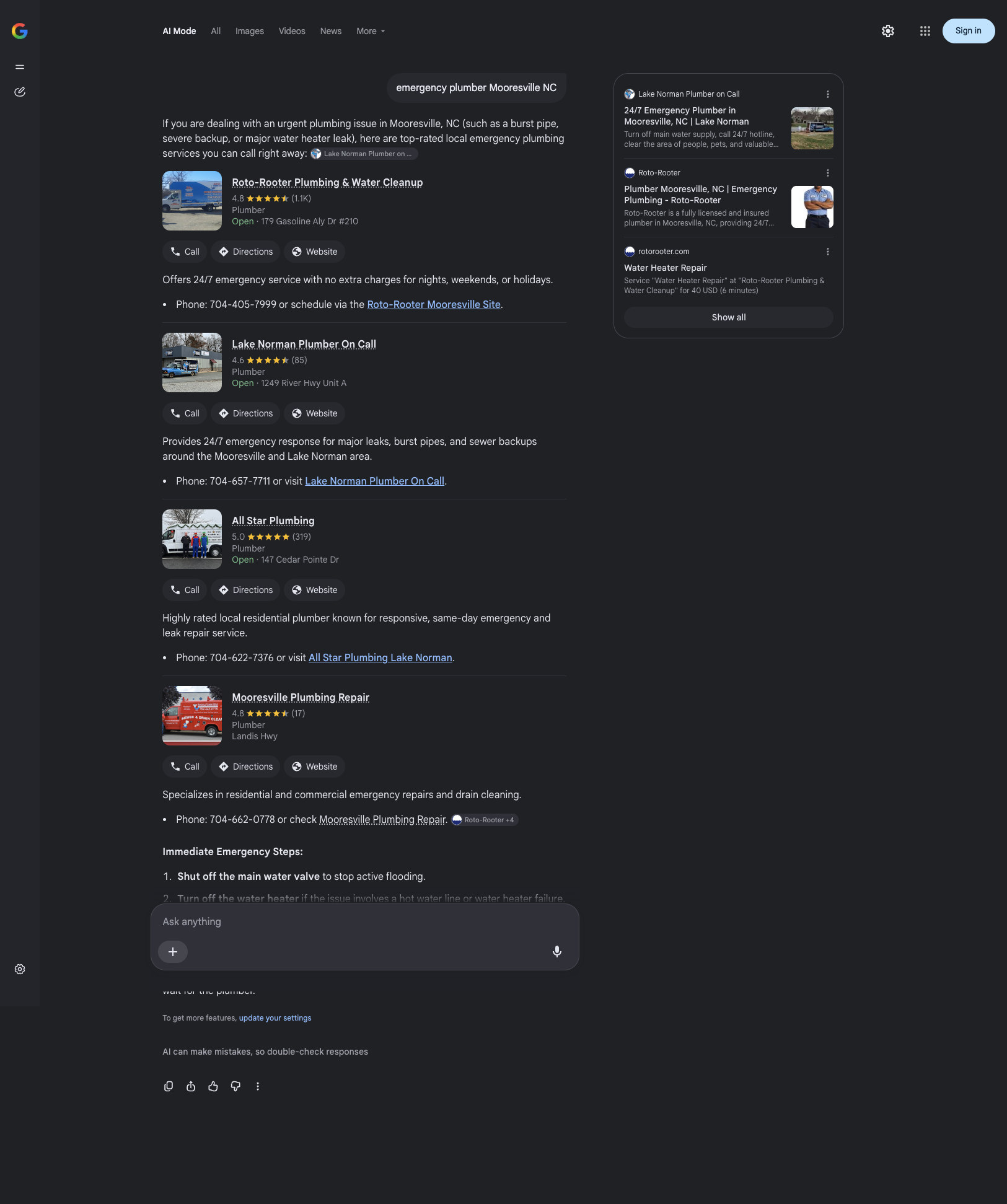Open options for Lake Norman Plumber on Call source

click(828, 94)
